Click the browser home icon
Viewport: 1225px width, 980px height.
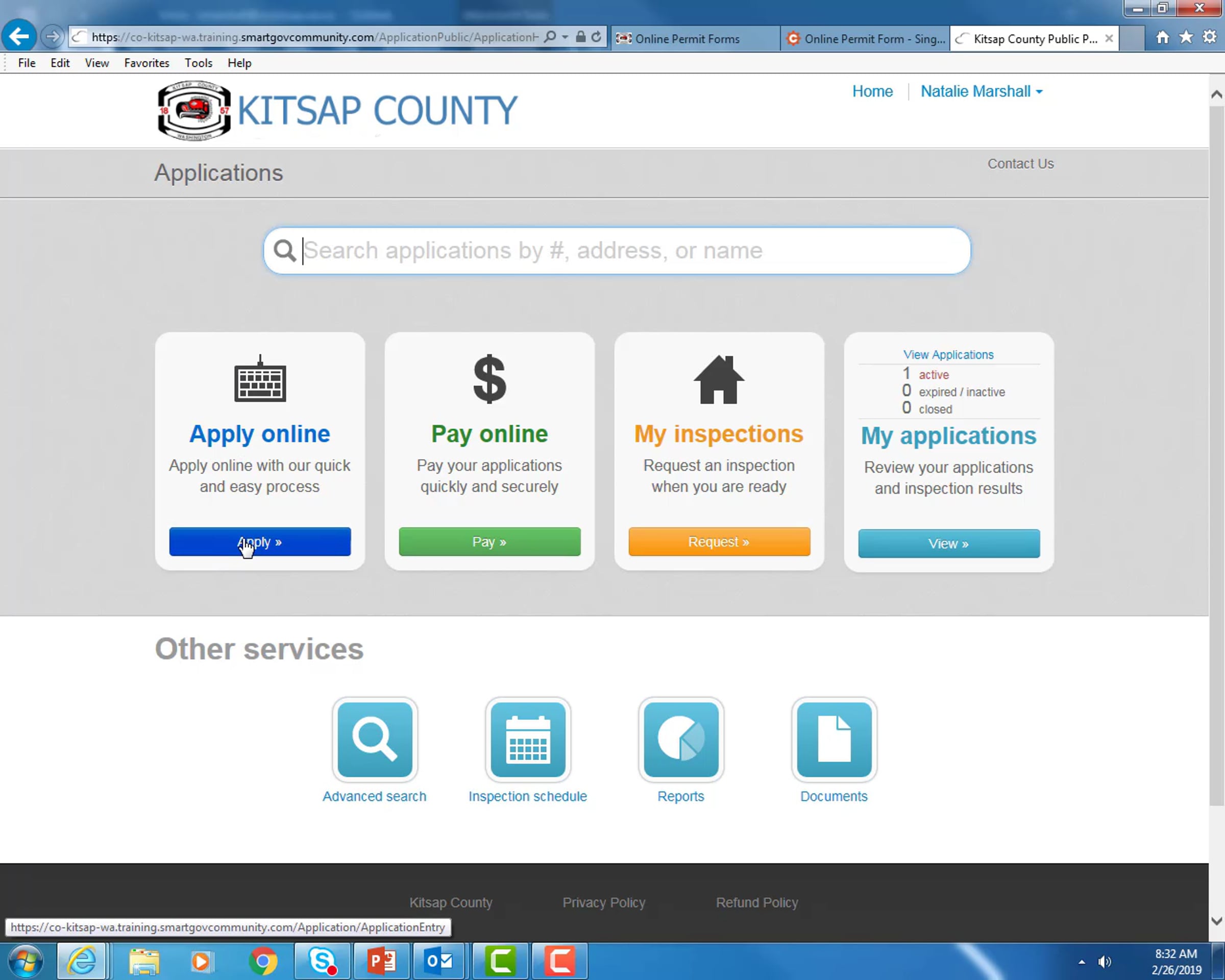1163,37
